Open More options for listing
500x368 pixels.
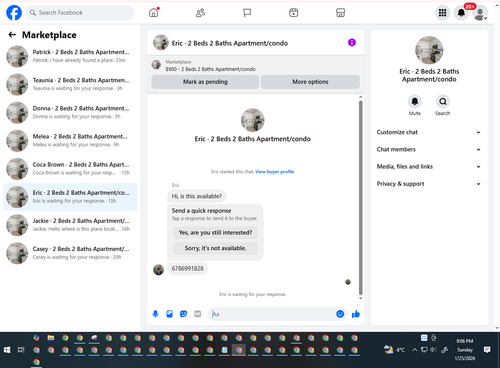coord(310,82)
